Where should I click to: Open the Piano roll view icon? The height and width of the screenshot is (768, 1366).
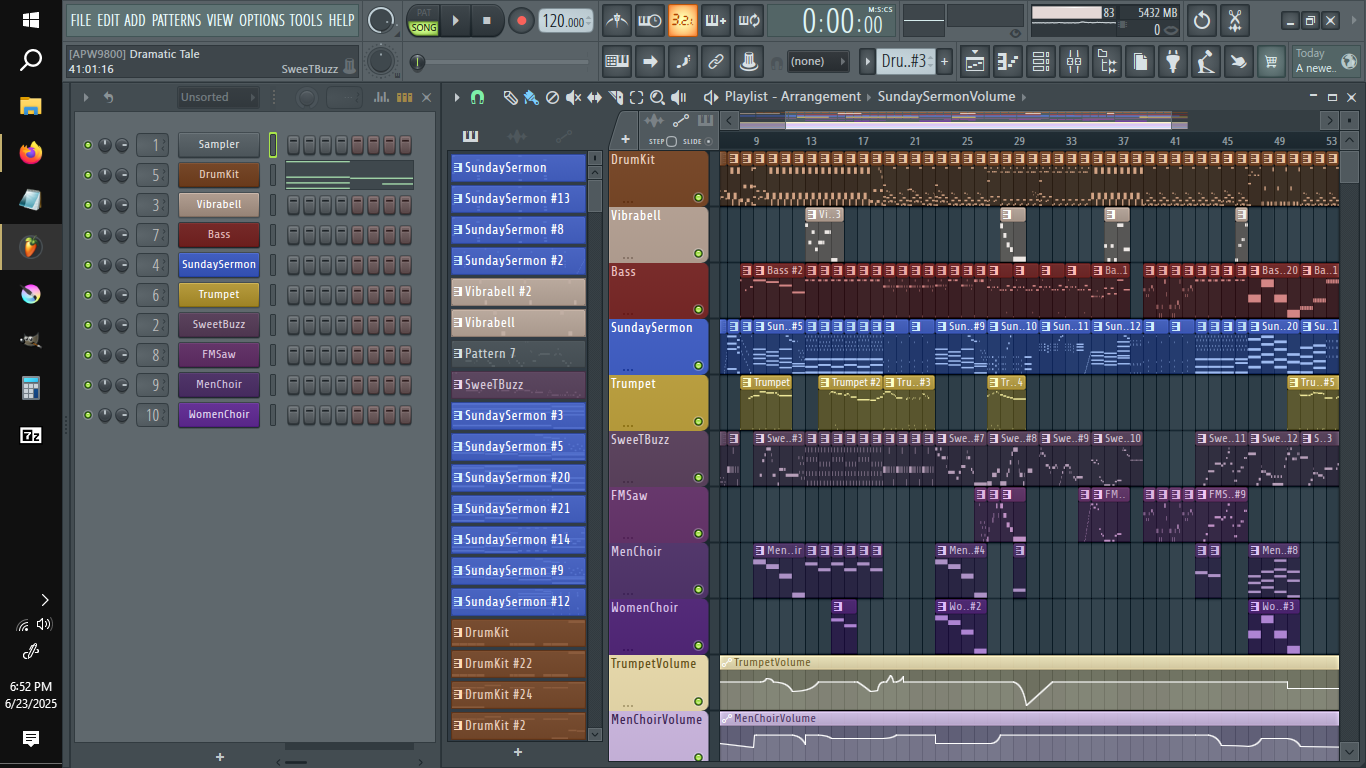pos(1008,62)
